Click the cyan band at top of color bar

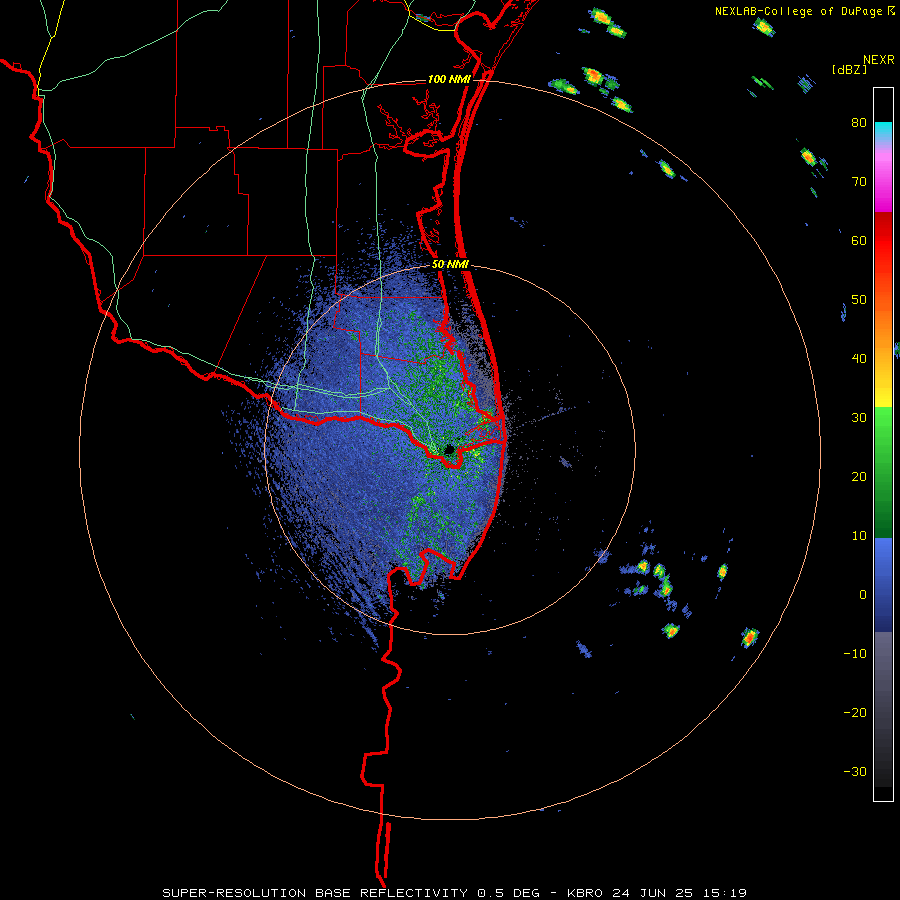coord(883,129)
